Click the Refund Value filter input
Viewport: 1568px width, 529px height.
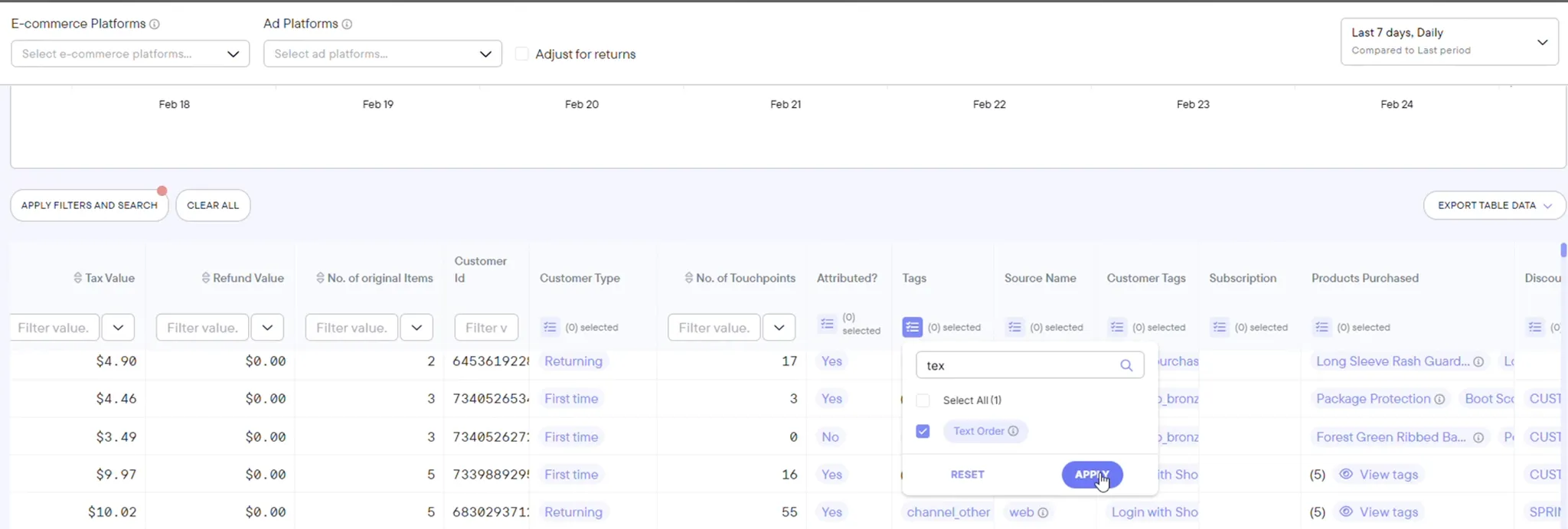click(202, 328)
